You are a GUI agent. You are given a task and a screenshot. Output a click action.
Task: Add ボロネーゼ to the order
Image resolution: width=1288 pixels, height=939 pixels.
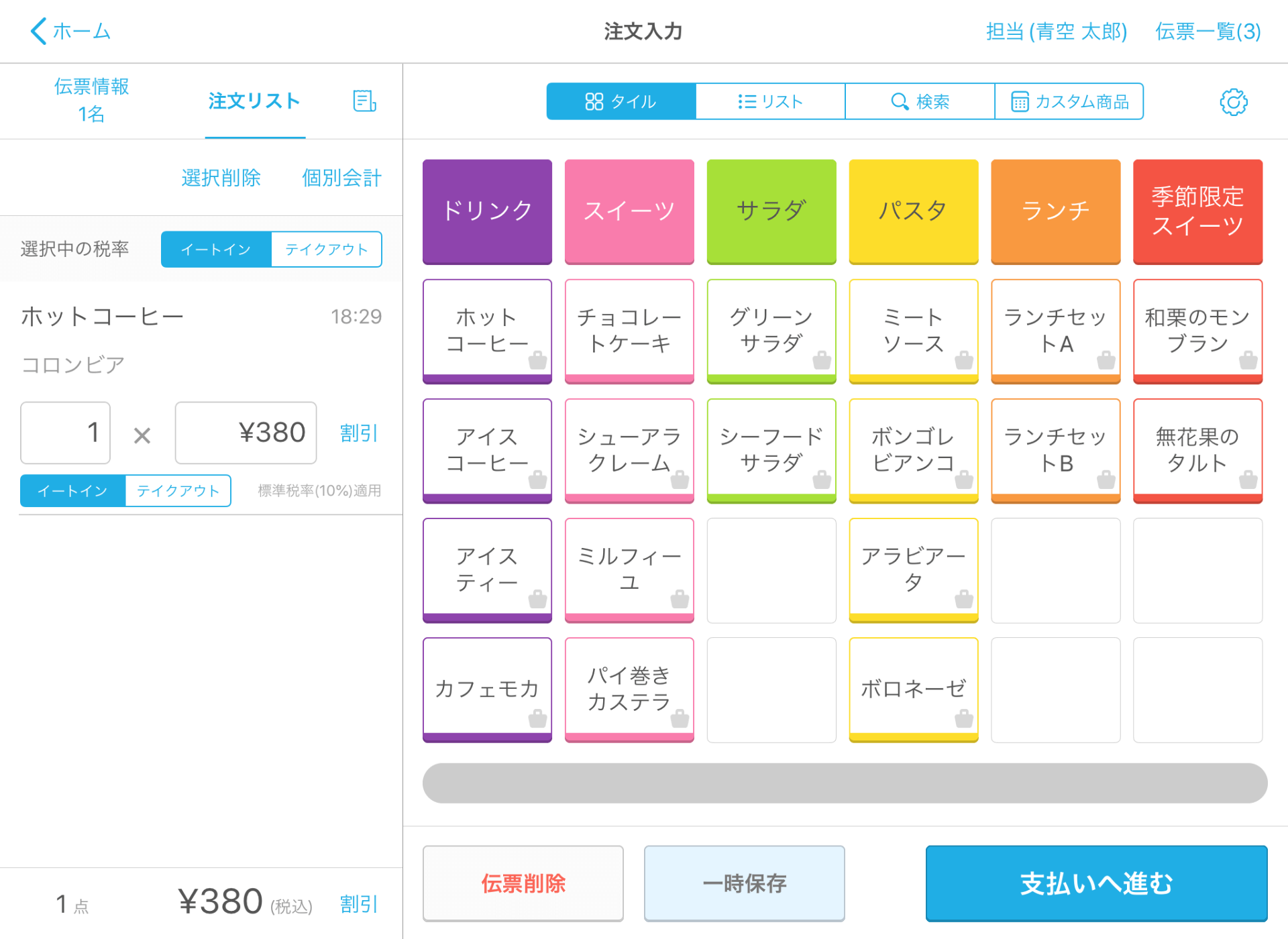[x=914, y=689]
